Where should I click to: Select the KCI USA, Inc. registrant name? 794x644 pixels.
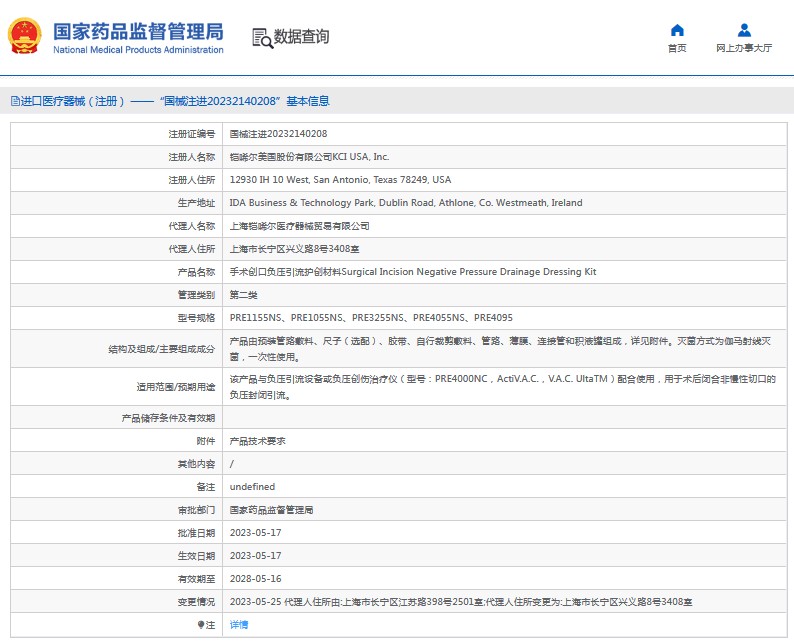309,157
